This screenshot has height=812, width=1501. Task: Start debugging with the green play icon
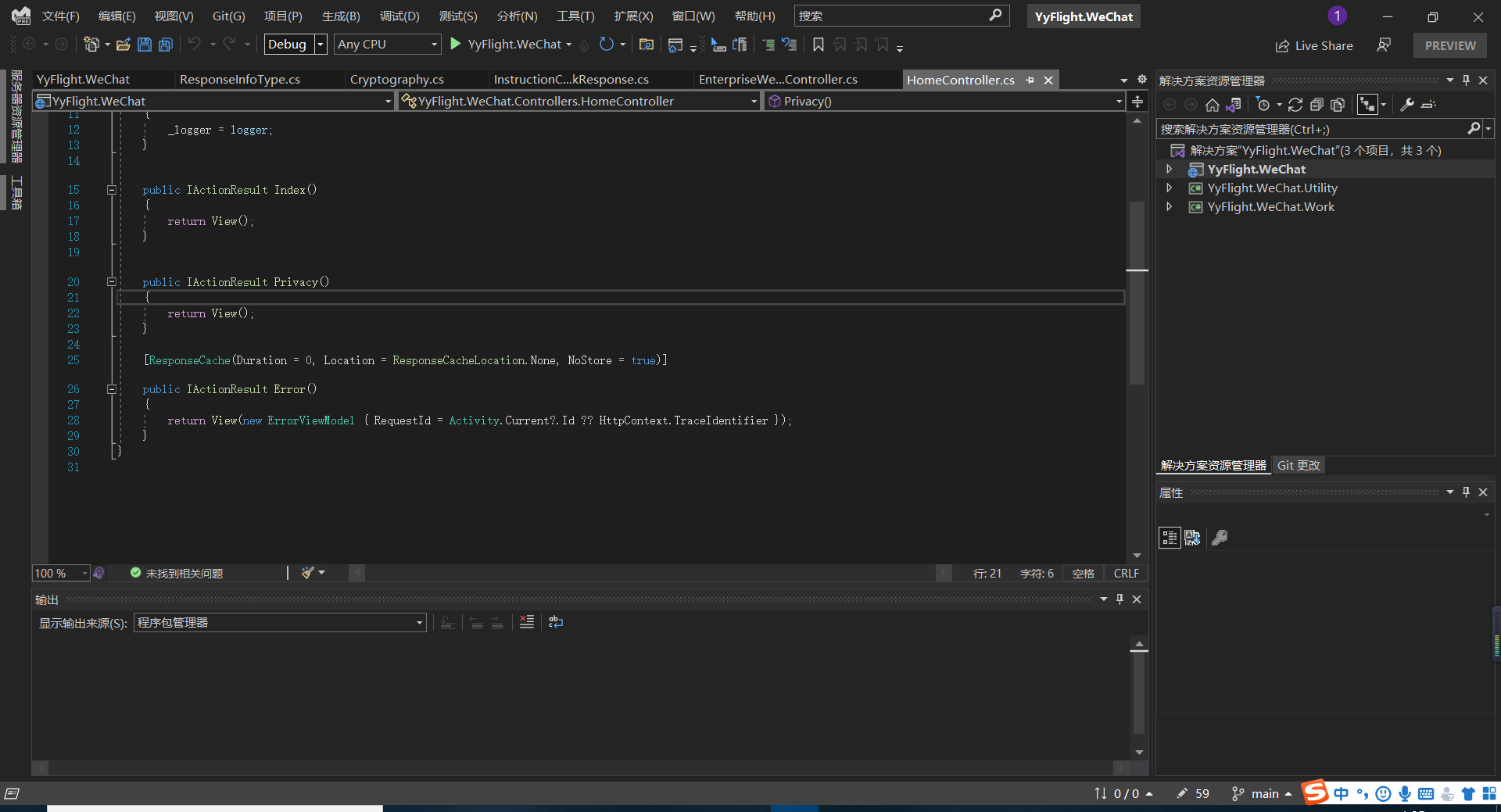click(456, 44)
